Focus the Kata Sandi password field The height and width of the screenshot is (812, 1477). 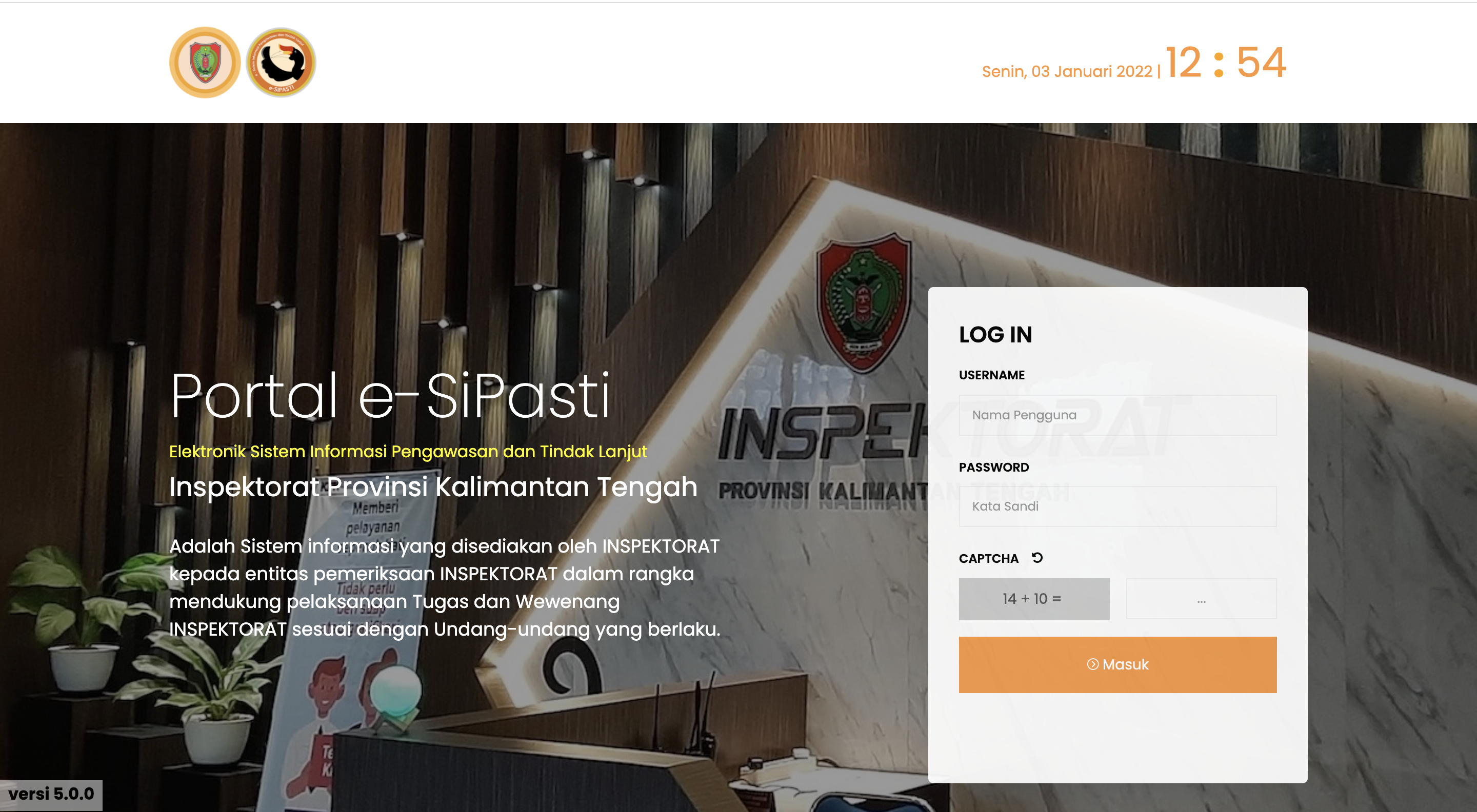[1117, 506]
